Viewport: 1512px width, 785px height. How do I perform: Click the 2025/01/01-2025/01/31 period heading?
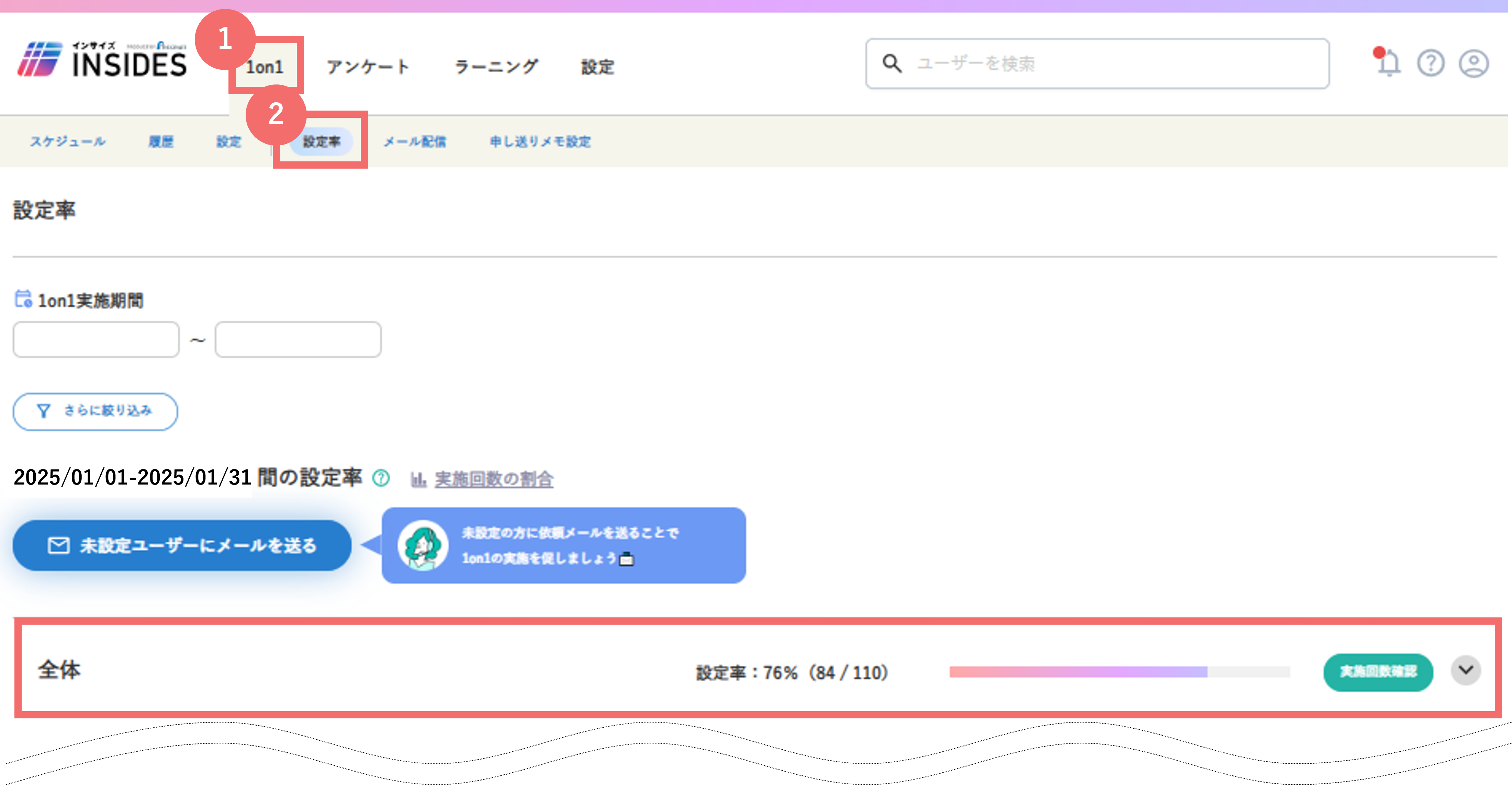(132, 478)
